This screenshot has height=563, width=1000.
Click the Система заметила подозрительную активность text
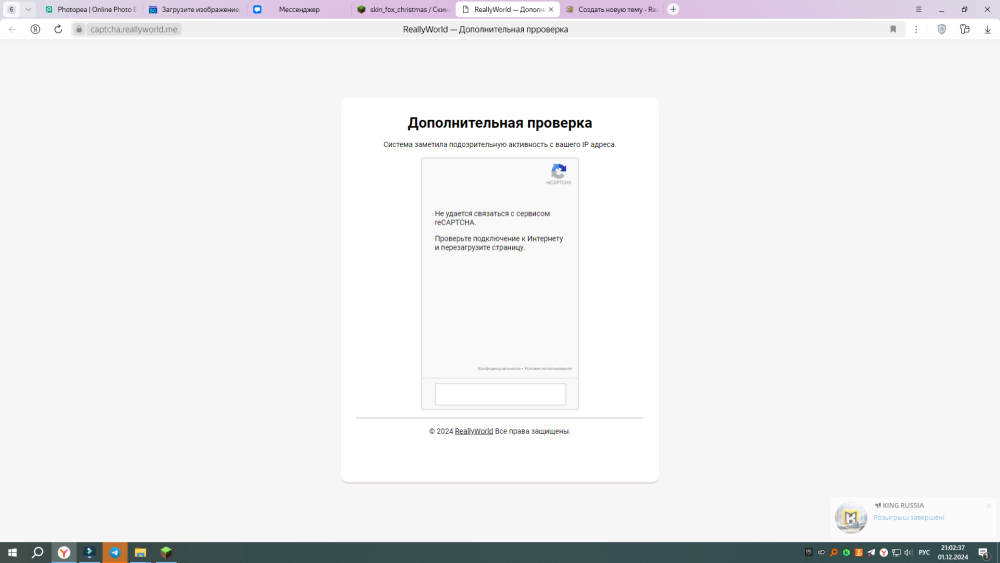(x=499, y=145)
